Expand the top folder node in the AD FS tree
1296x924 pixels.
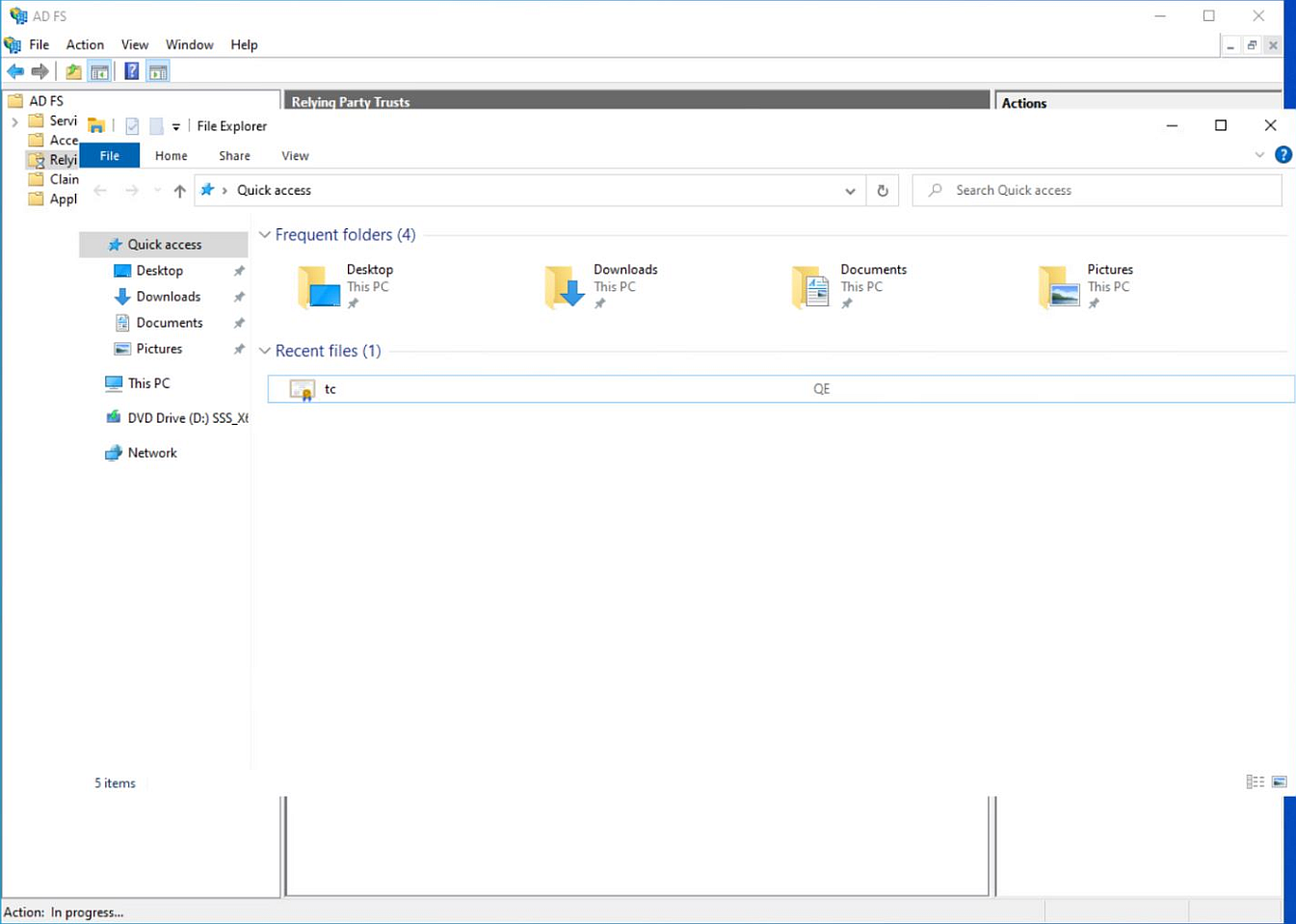pyautogui.click(x=14, y=120)
